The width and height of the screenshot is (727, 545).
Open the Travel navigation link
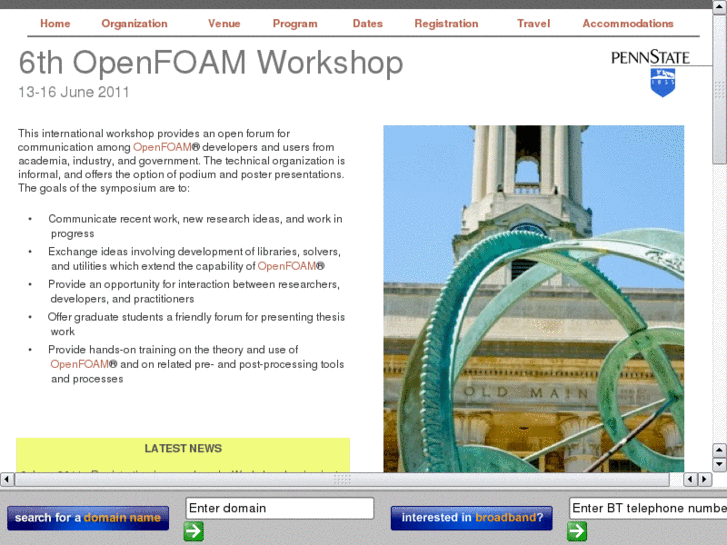click(x=534, y=24)
